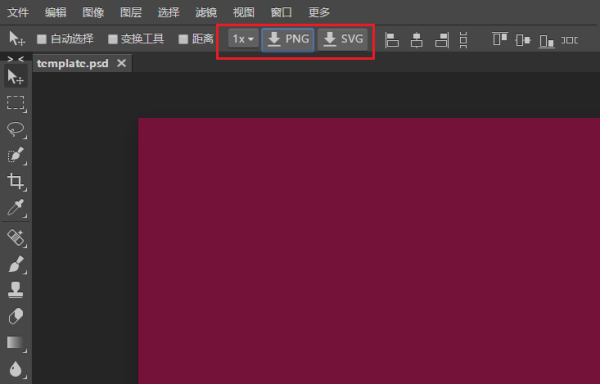The height and width of the screenshot is (384, 600).
Task: Choose the Crop tool
Action: click(15, 181)
